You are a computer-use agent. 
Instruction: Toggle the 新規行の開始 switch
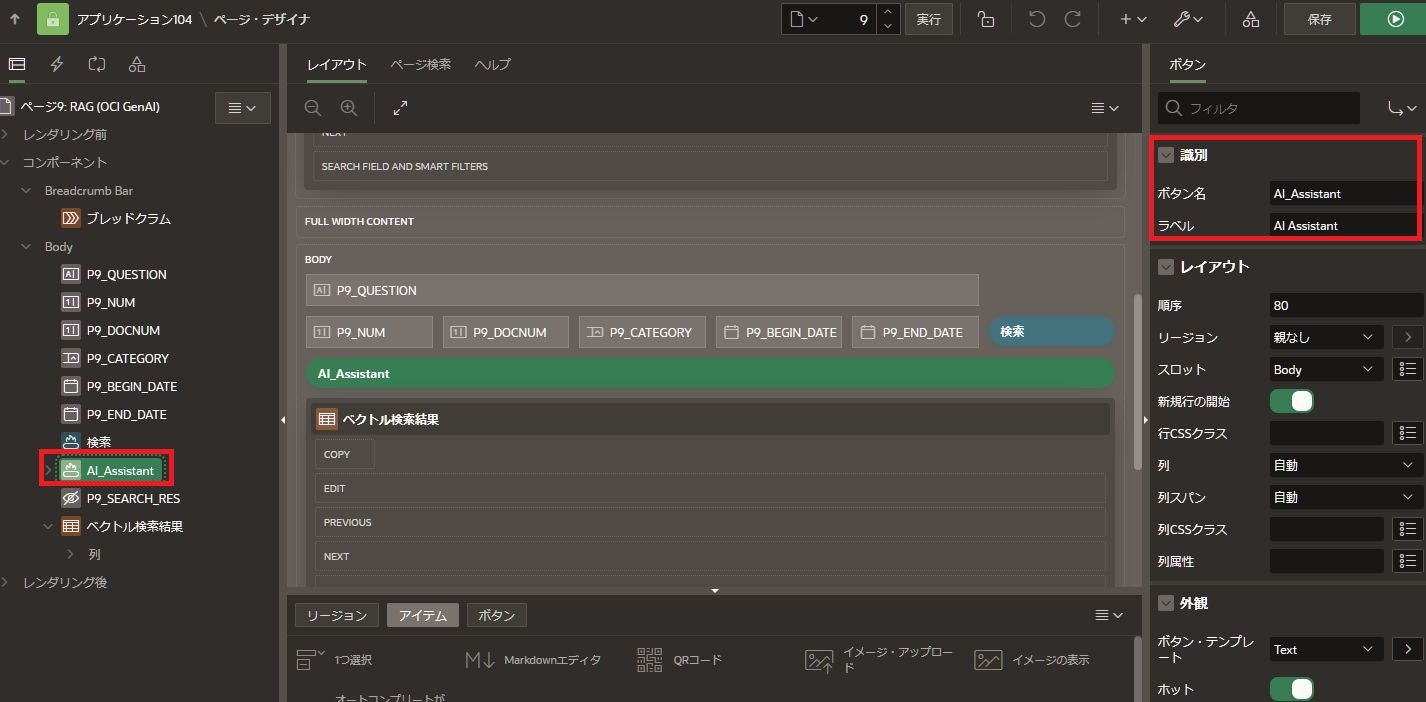1292,401
